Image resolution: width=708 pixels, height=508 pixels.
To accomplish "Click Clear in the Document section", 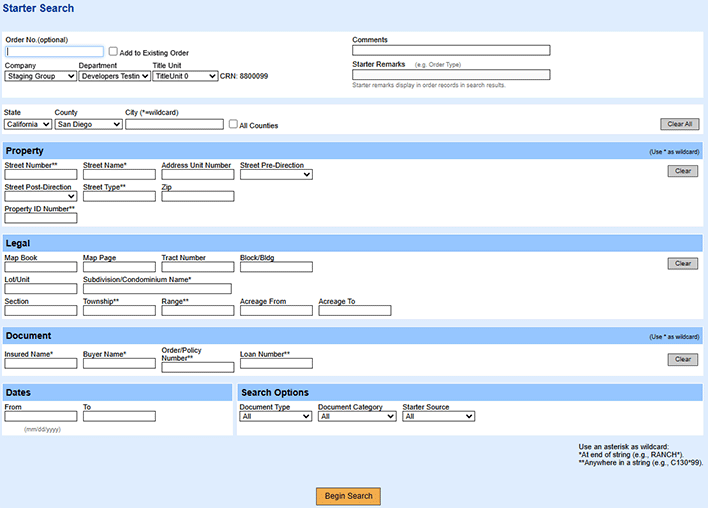I will [682, 359].
